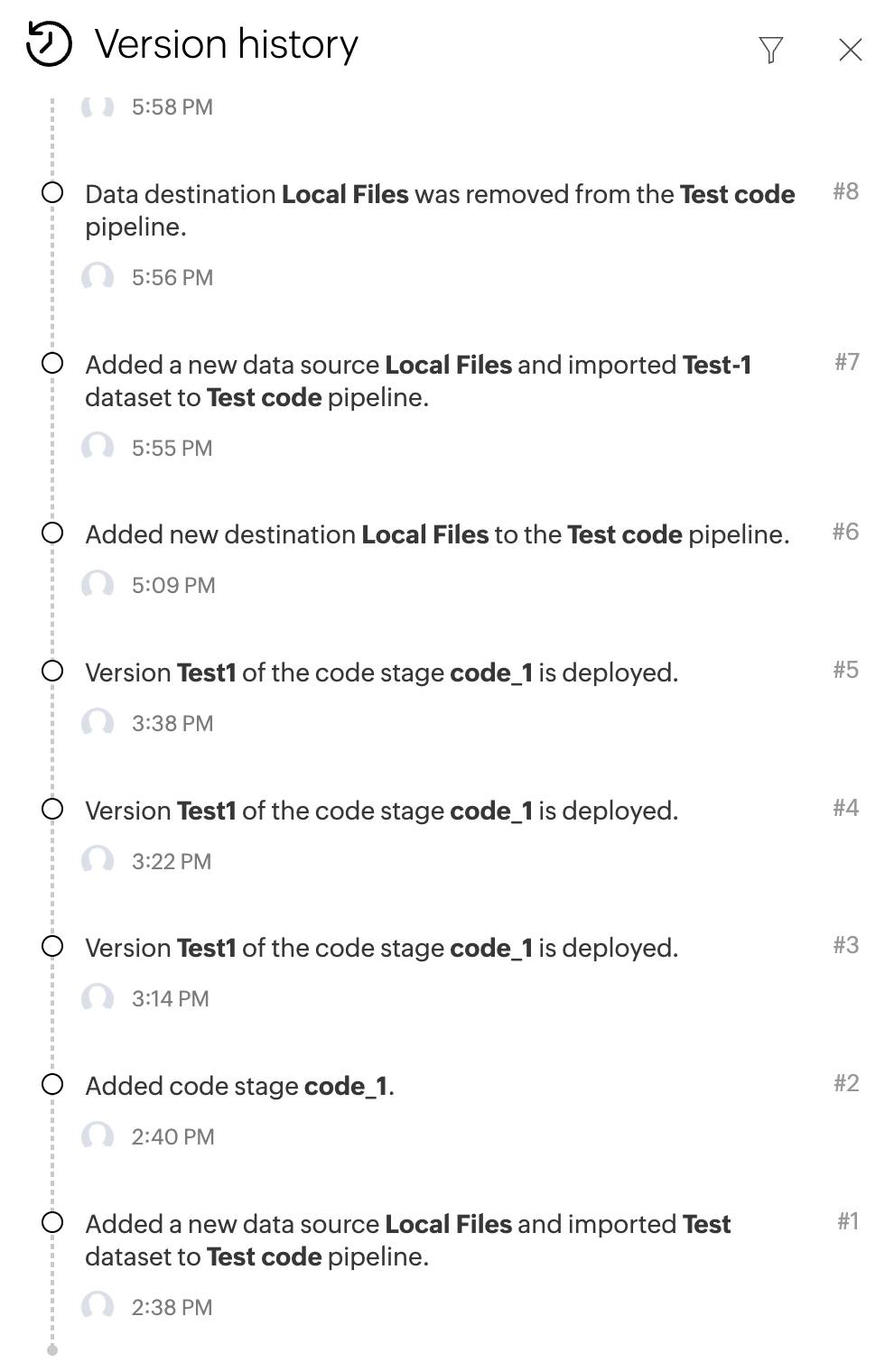Screen dimensions: 885x1372
Task: Click user avatar beside 3:38 PM
Action: [x=98, y=723]
